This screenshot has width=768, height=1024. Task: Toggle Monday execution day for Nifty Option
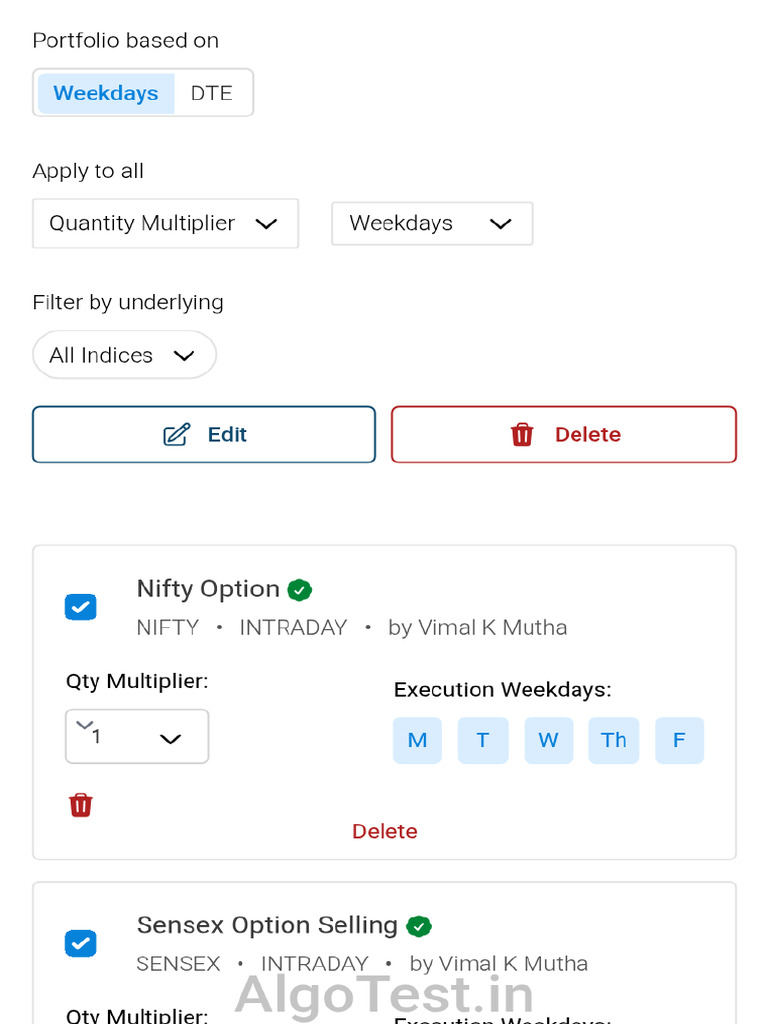coord(417,740)
